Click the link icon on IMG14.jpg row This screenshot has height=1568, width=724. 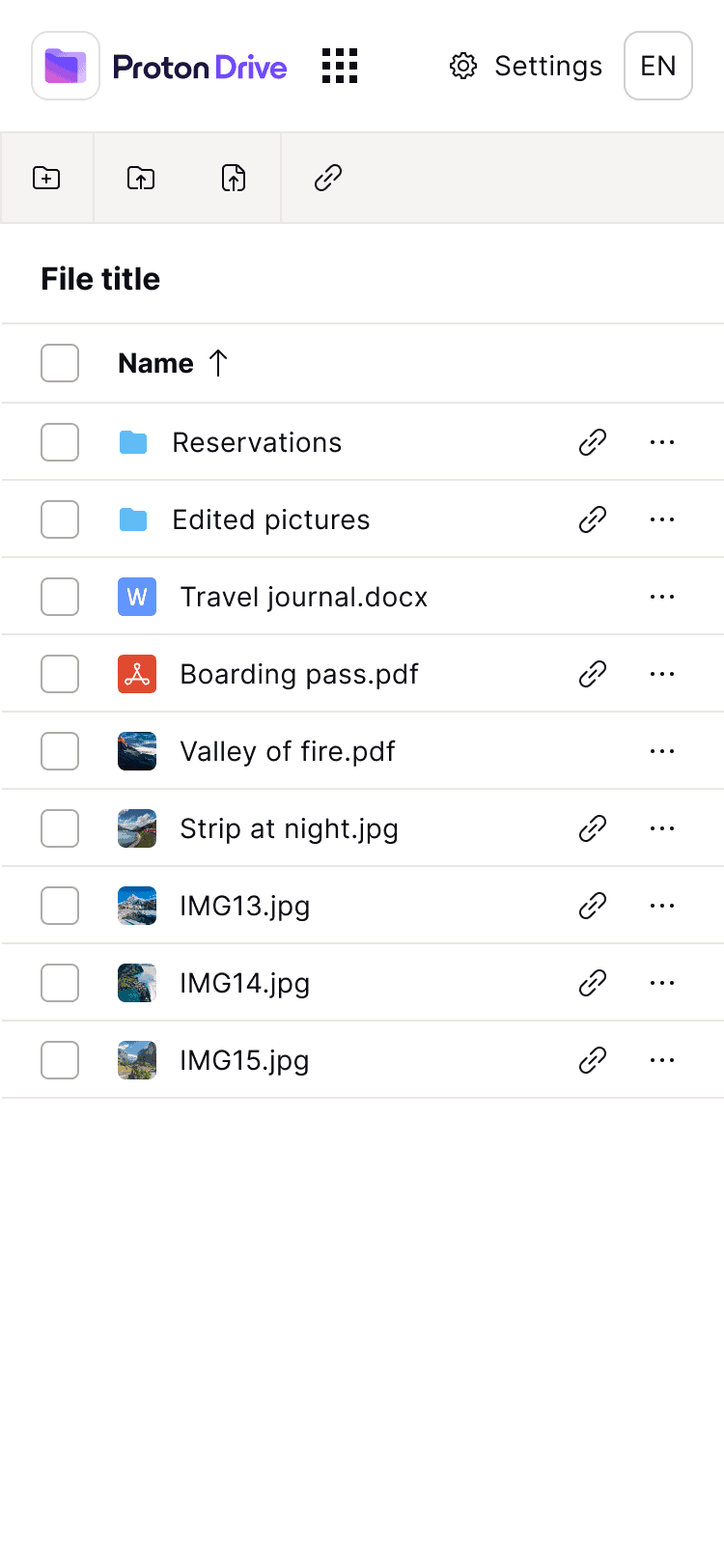pos(593,983)
